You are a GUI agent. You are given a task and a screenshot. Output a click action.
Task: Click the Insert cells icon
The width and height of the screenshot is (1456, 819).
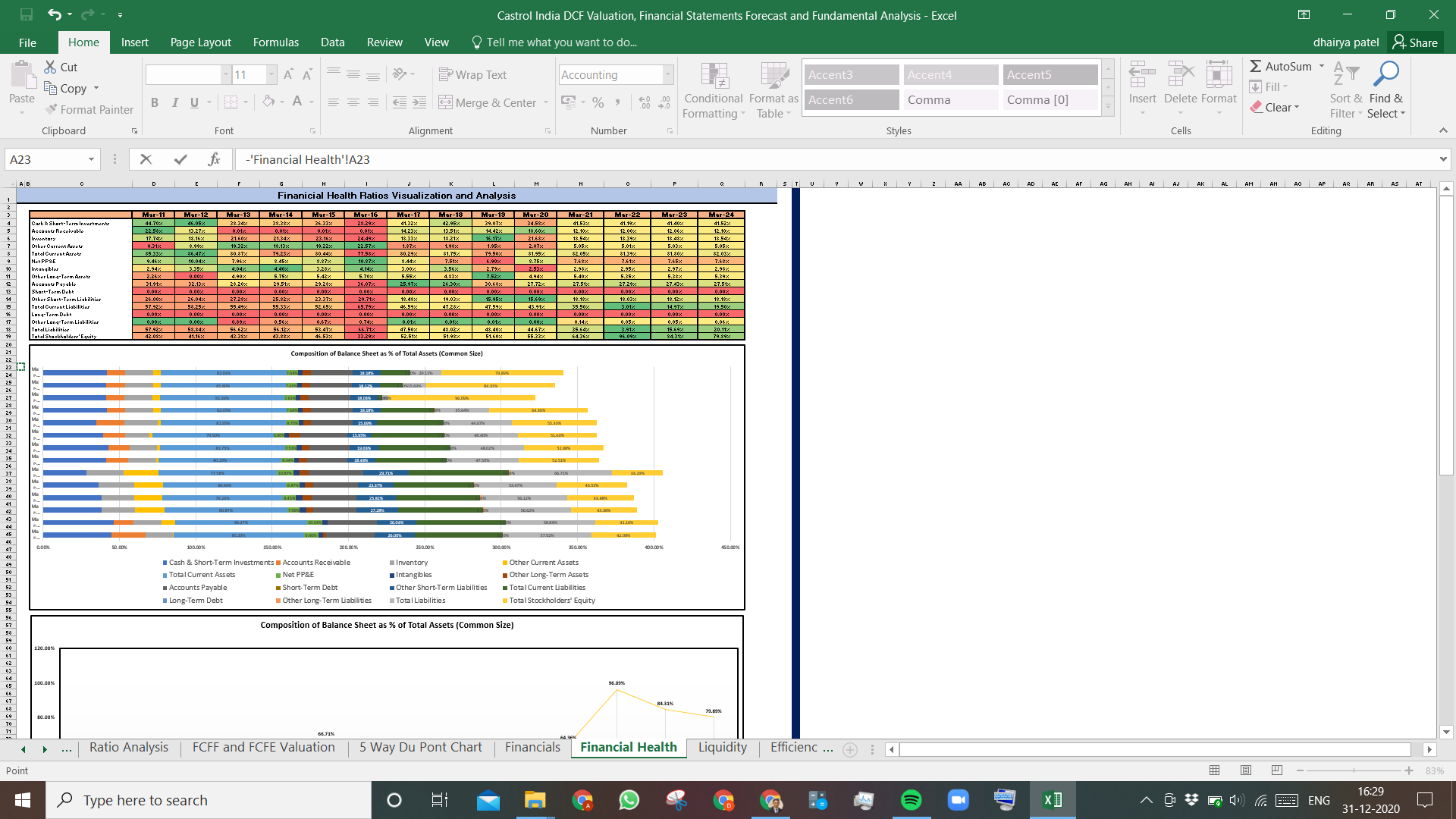coord(1142,76)
